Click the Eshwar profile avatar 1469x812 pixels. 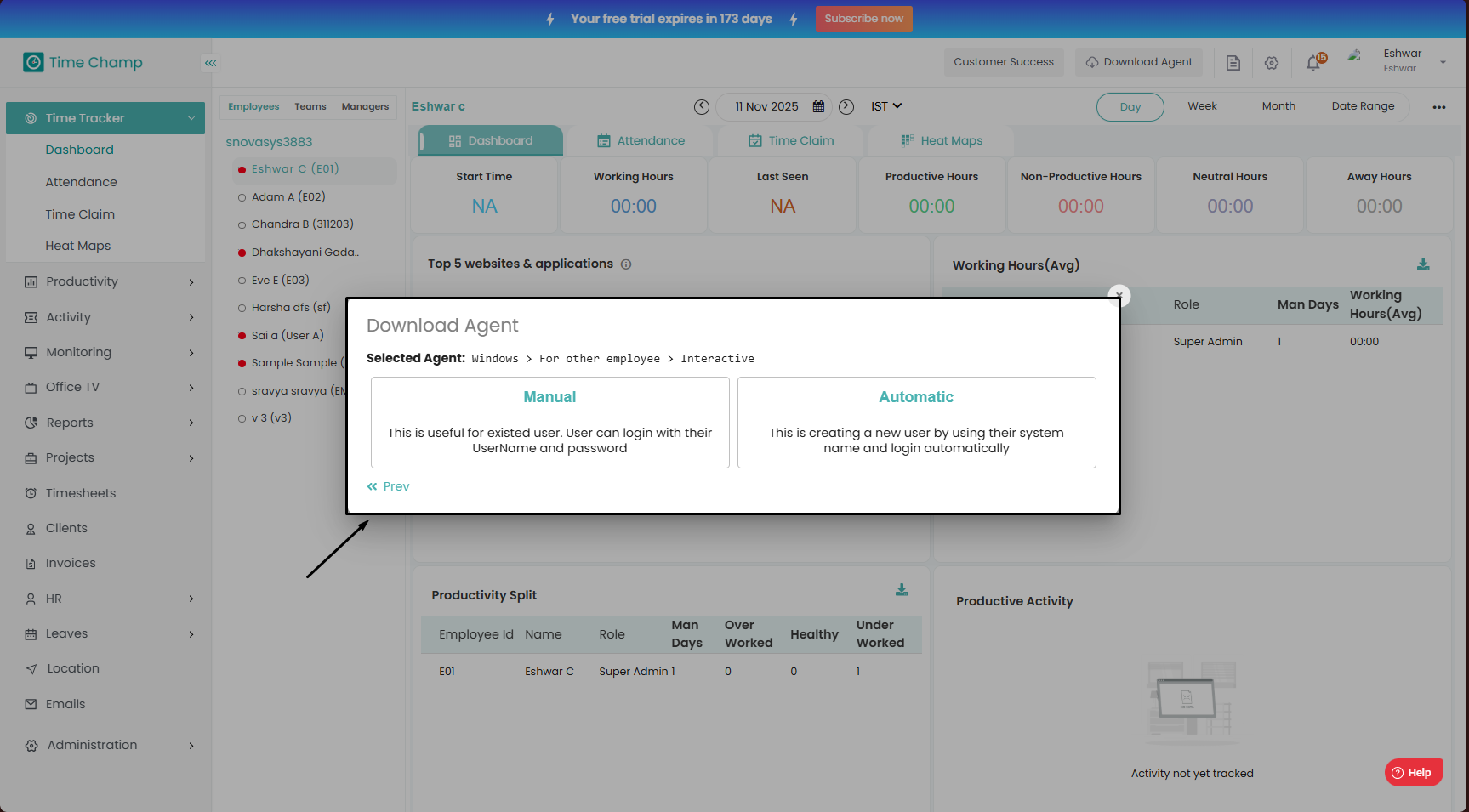pos(1355,58)
